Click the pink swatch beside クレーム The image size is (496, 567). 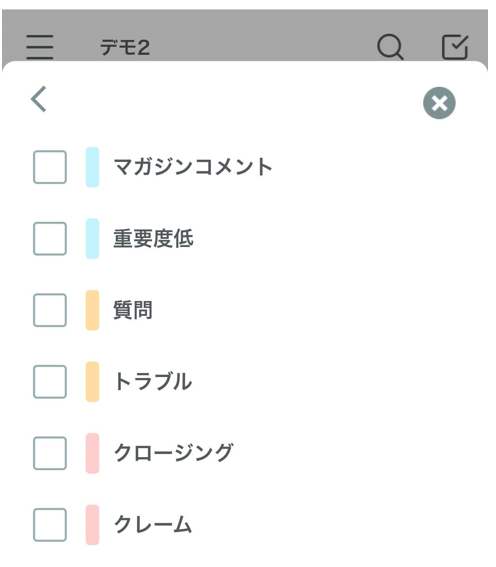tap(93, 525)
